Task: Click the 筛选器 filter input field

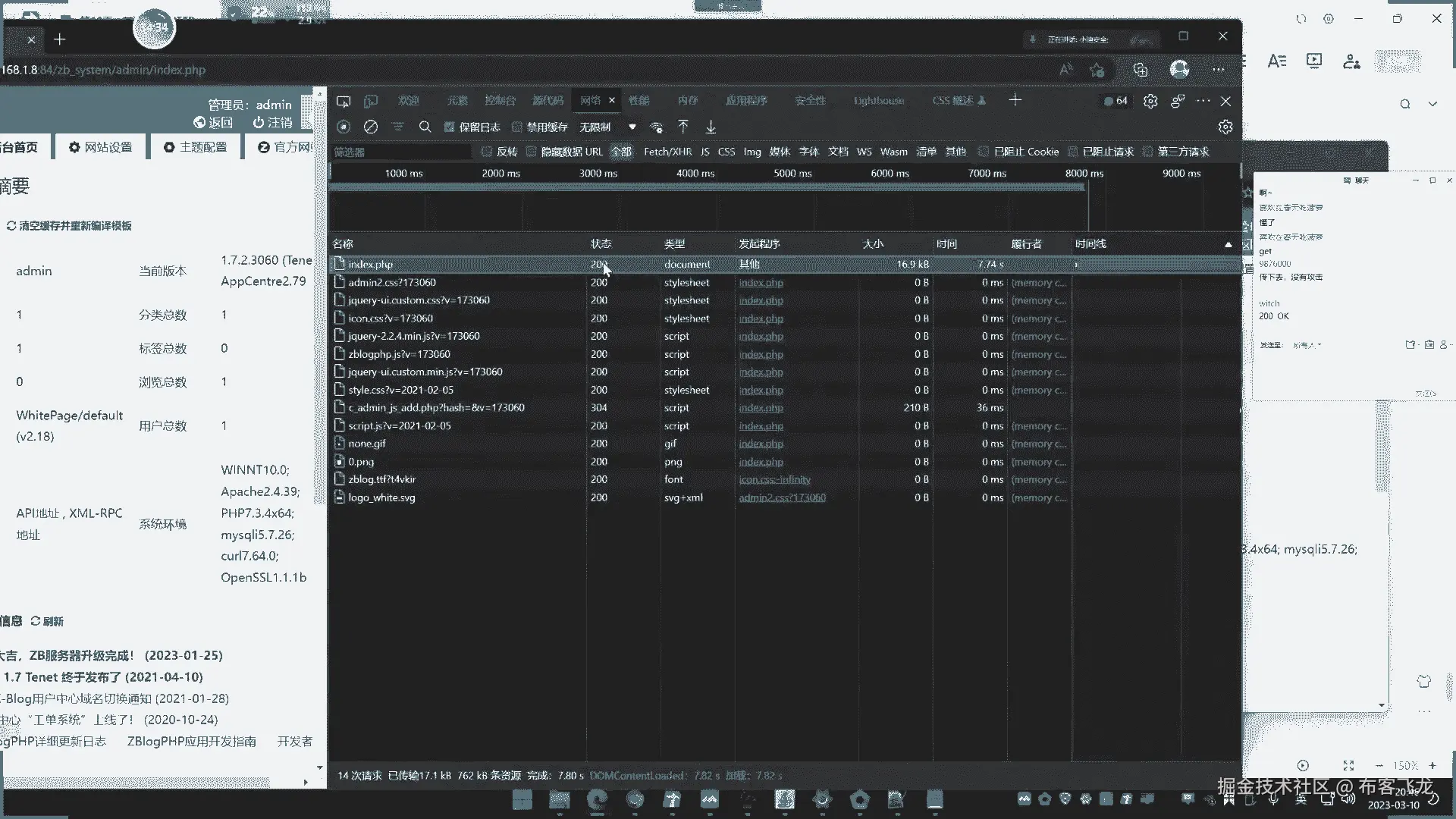Action: (400, 152)
